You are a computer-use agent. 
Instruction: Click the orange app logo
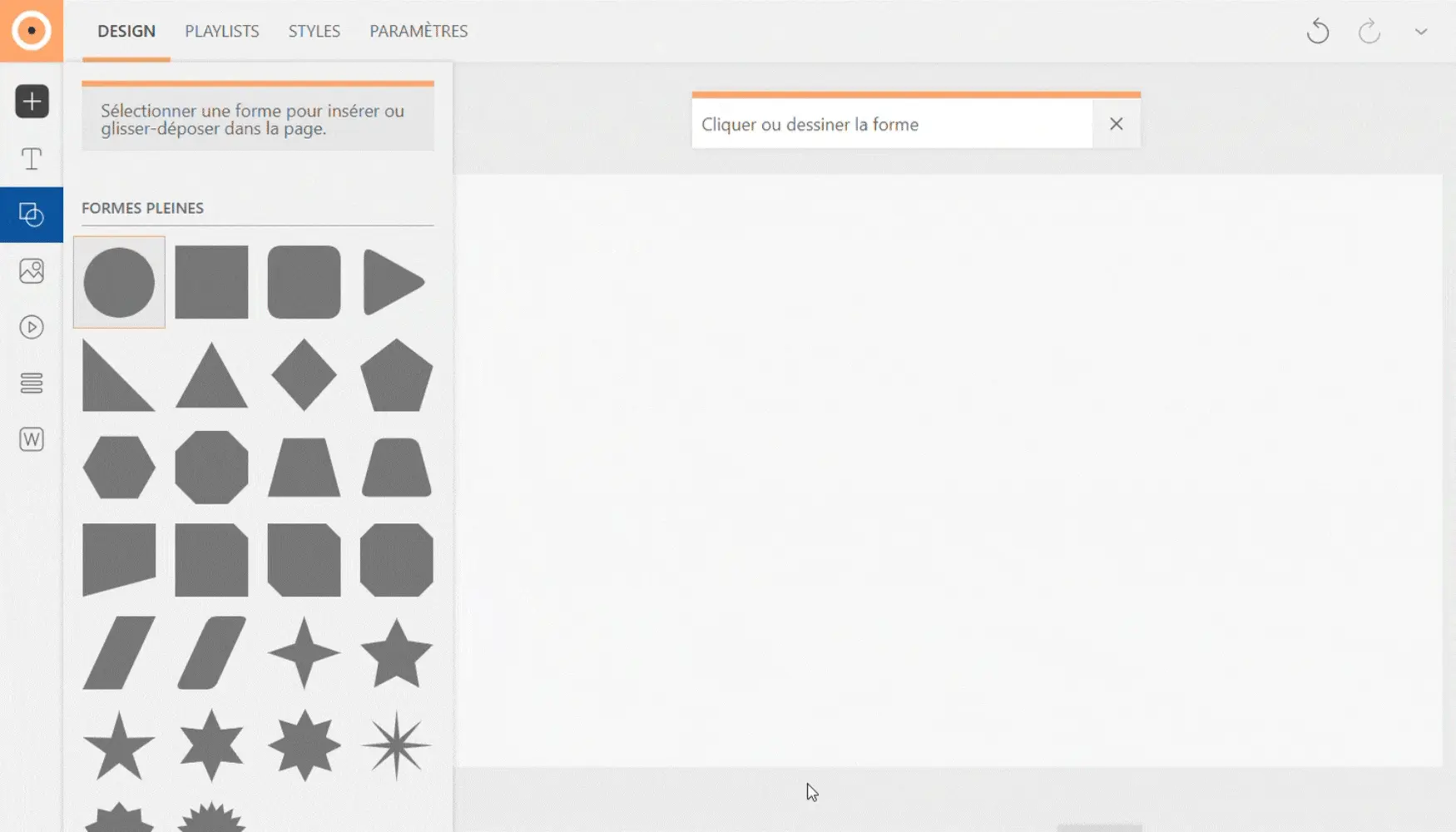click(x=32, y=31)
